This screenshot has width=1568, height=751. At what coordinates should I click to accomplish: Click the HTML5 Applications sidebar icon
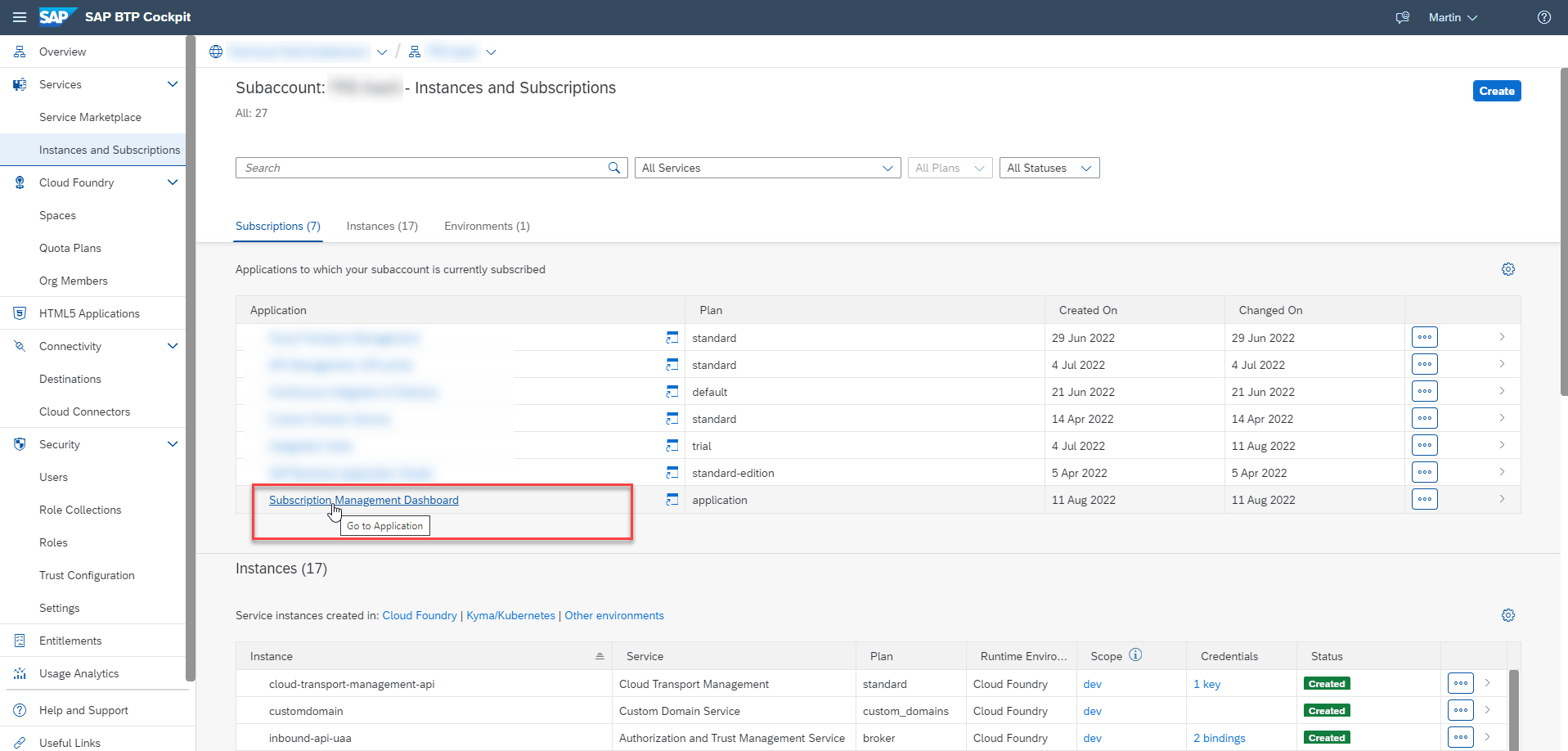[20, 313]
